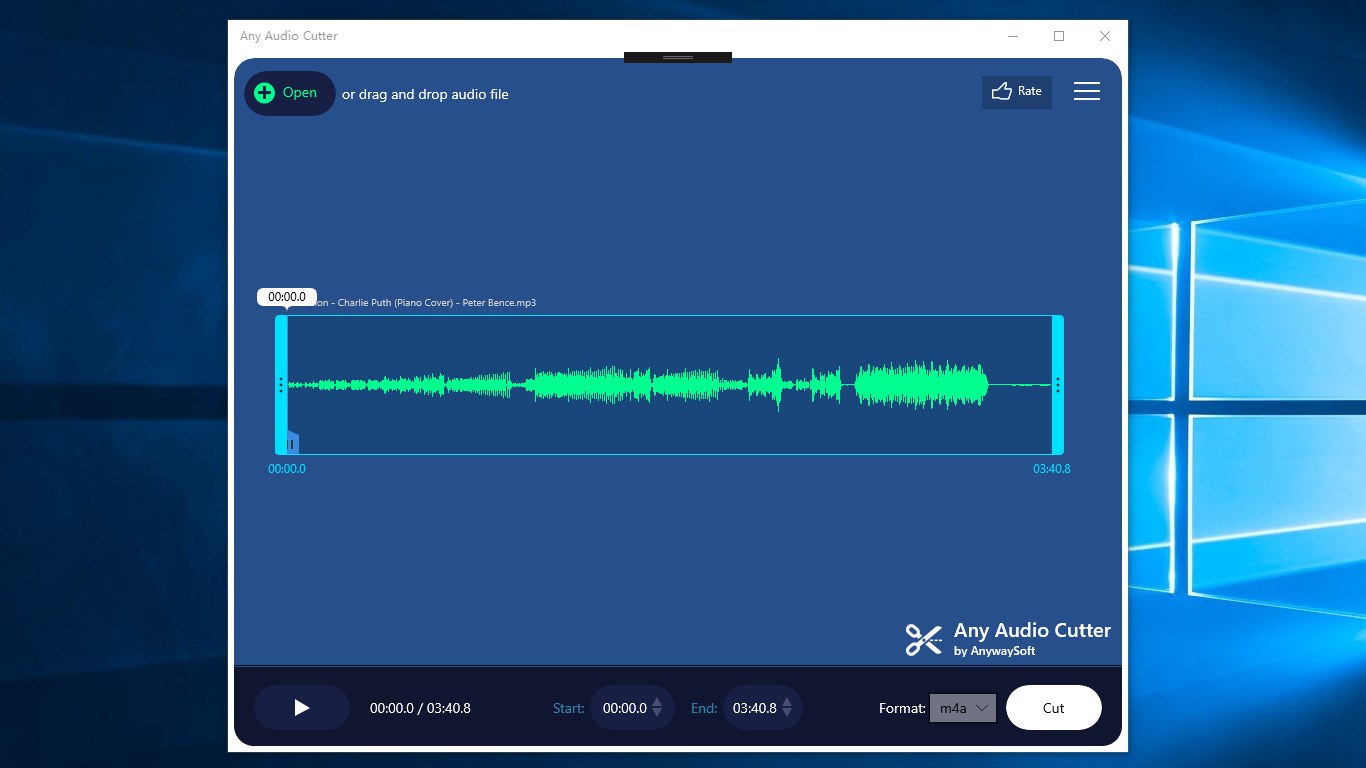Click the plus icon inside the Open button
This screenshot has height=768, width=1366.
tap(263, 92)
